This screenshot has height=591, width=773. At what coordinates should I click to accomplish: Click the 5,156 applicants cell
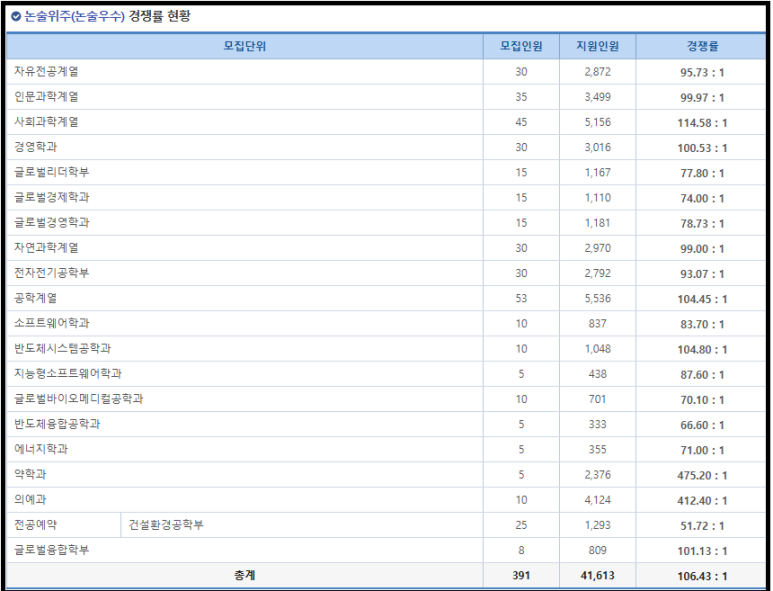coord(597,122)
